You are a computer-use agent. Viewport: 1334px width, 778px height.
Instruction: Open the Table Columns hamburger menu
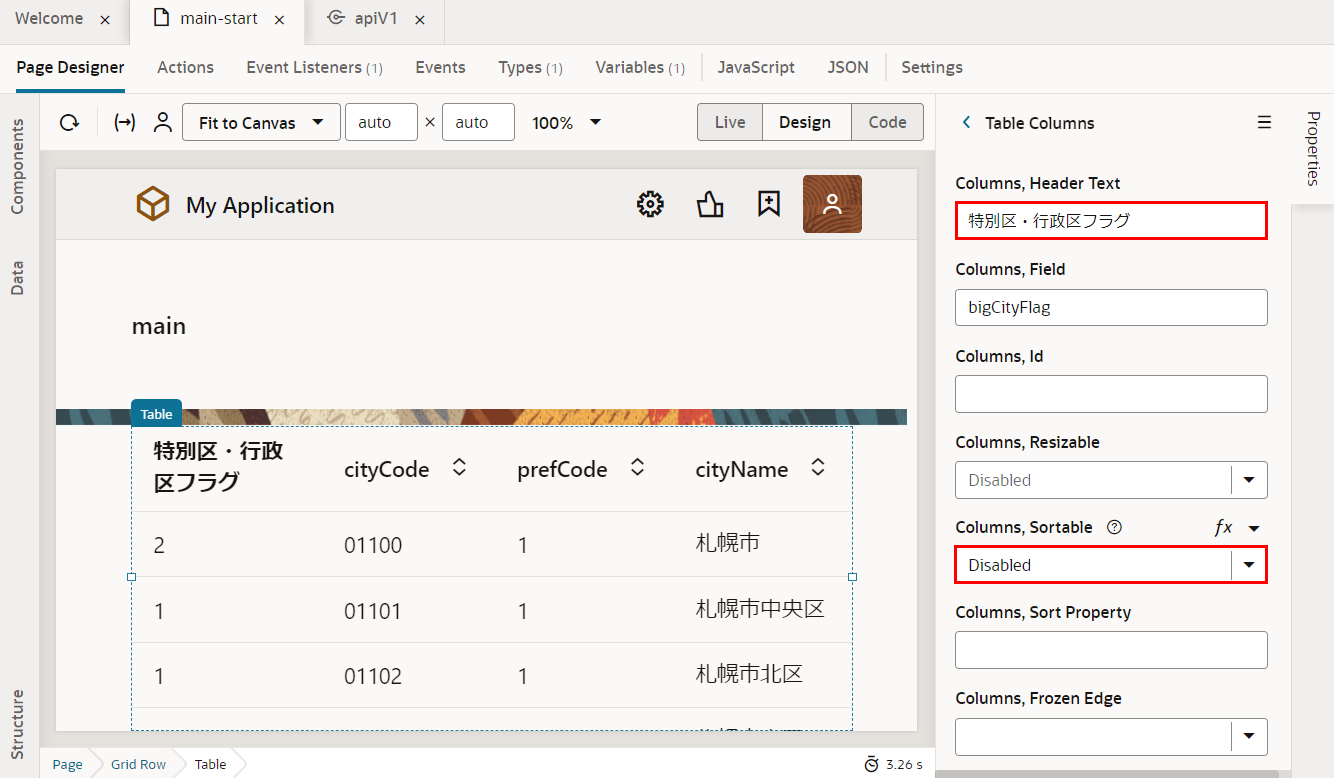tap(1264, 122)
